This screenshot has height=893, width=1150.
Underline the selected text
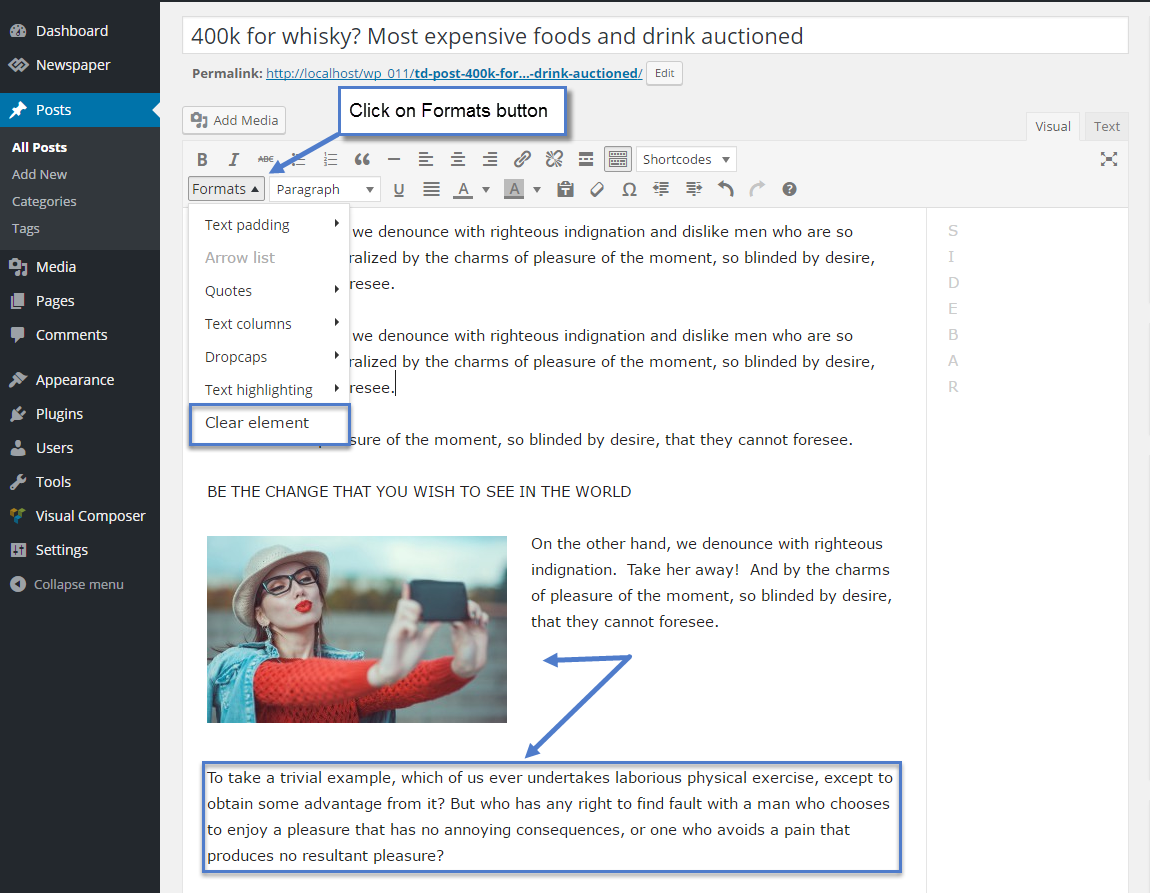(399, 190)
